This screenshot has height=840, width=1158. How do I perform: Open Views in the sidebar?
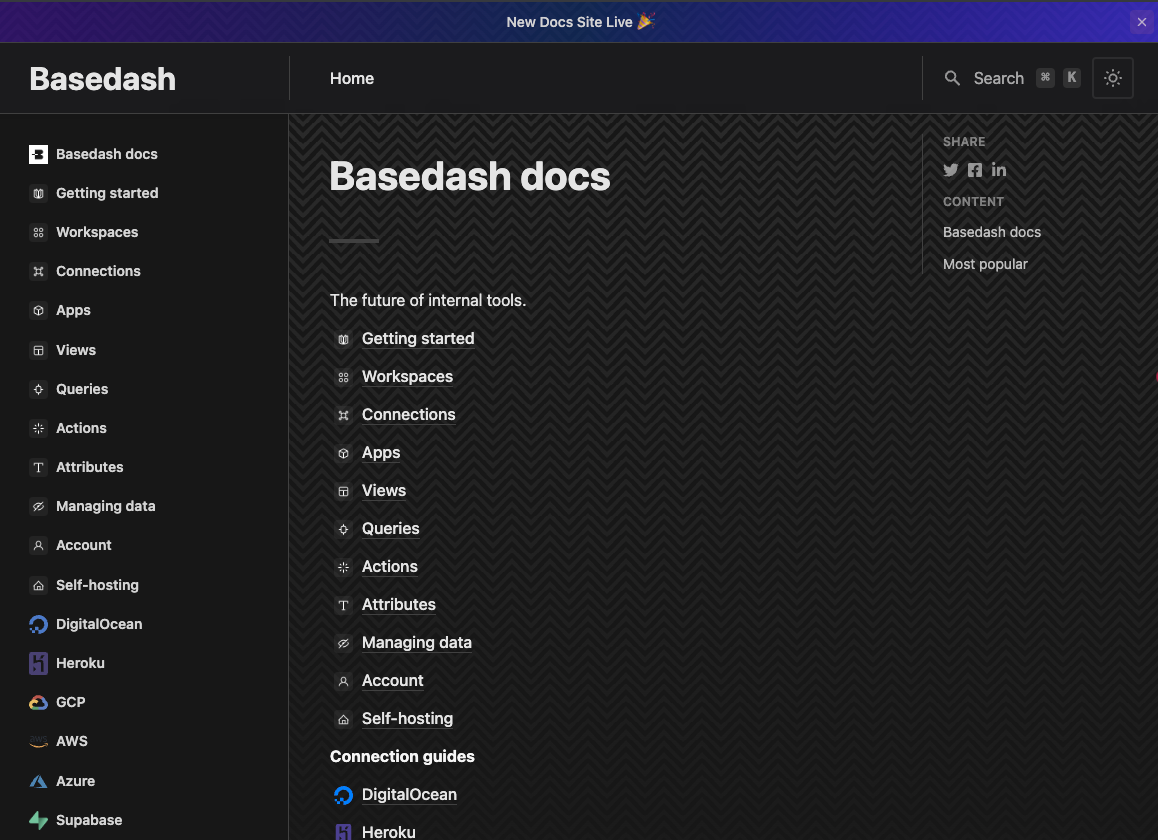[x=76, y=350]
